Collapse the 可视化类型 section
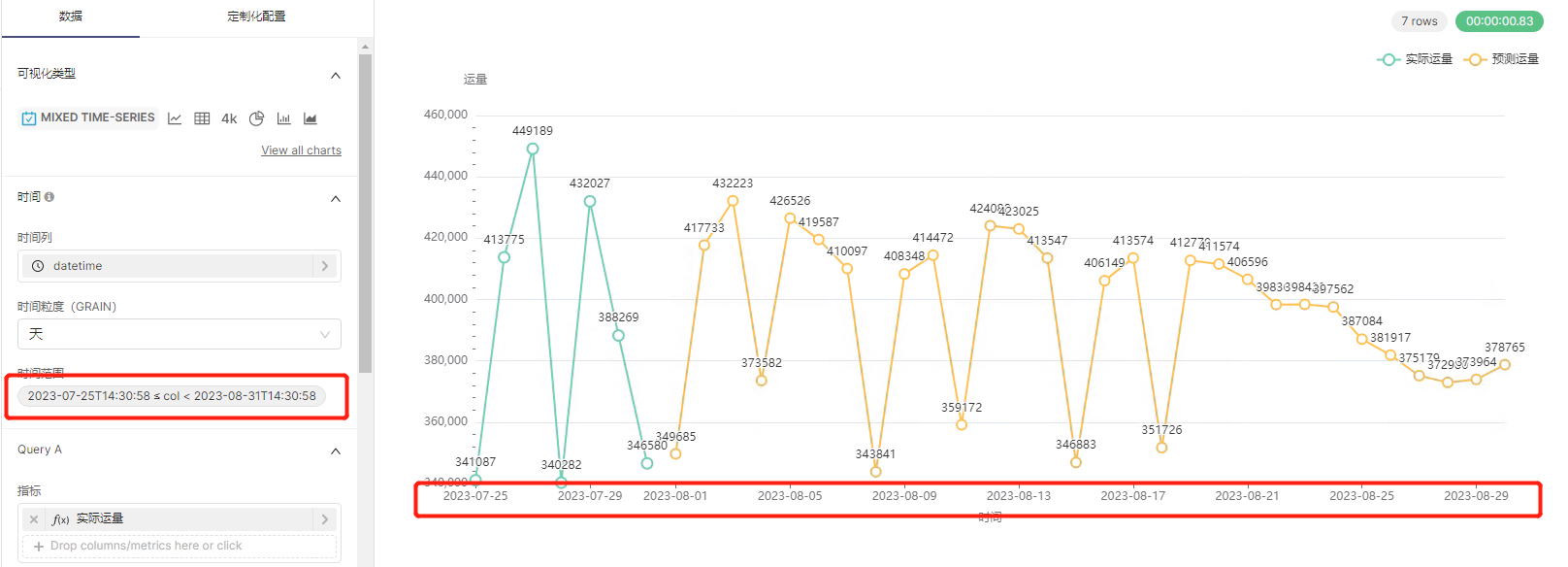The width and height of the screenshot is (1568, 567). pyautogui.click(x=336, y=75)
